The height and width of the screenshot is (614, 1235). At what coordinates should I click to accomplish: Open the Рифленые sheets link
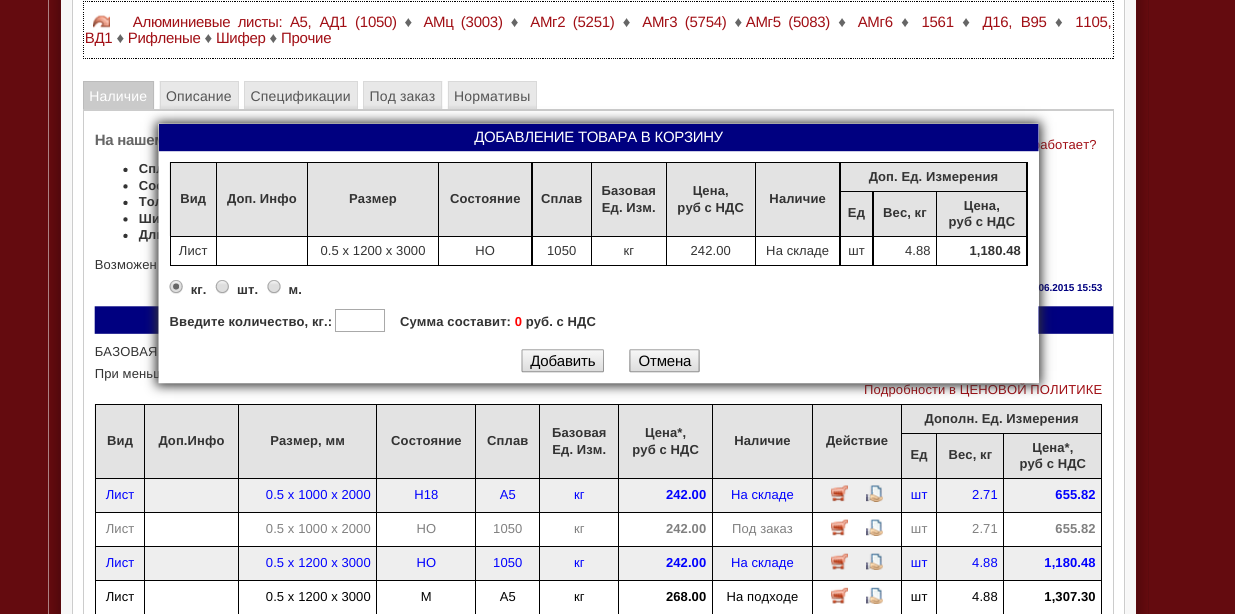(x=164, y=38)
